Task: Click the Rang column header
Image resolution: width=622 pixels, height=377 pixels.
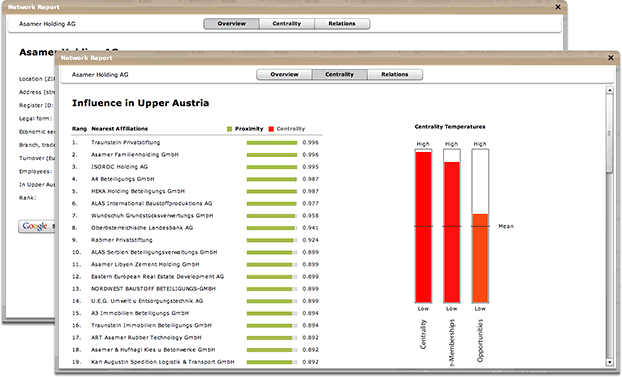Action: click(x=79, y=129)
